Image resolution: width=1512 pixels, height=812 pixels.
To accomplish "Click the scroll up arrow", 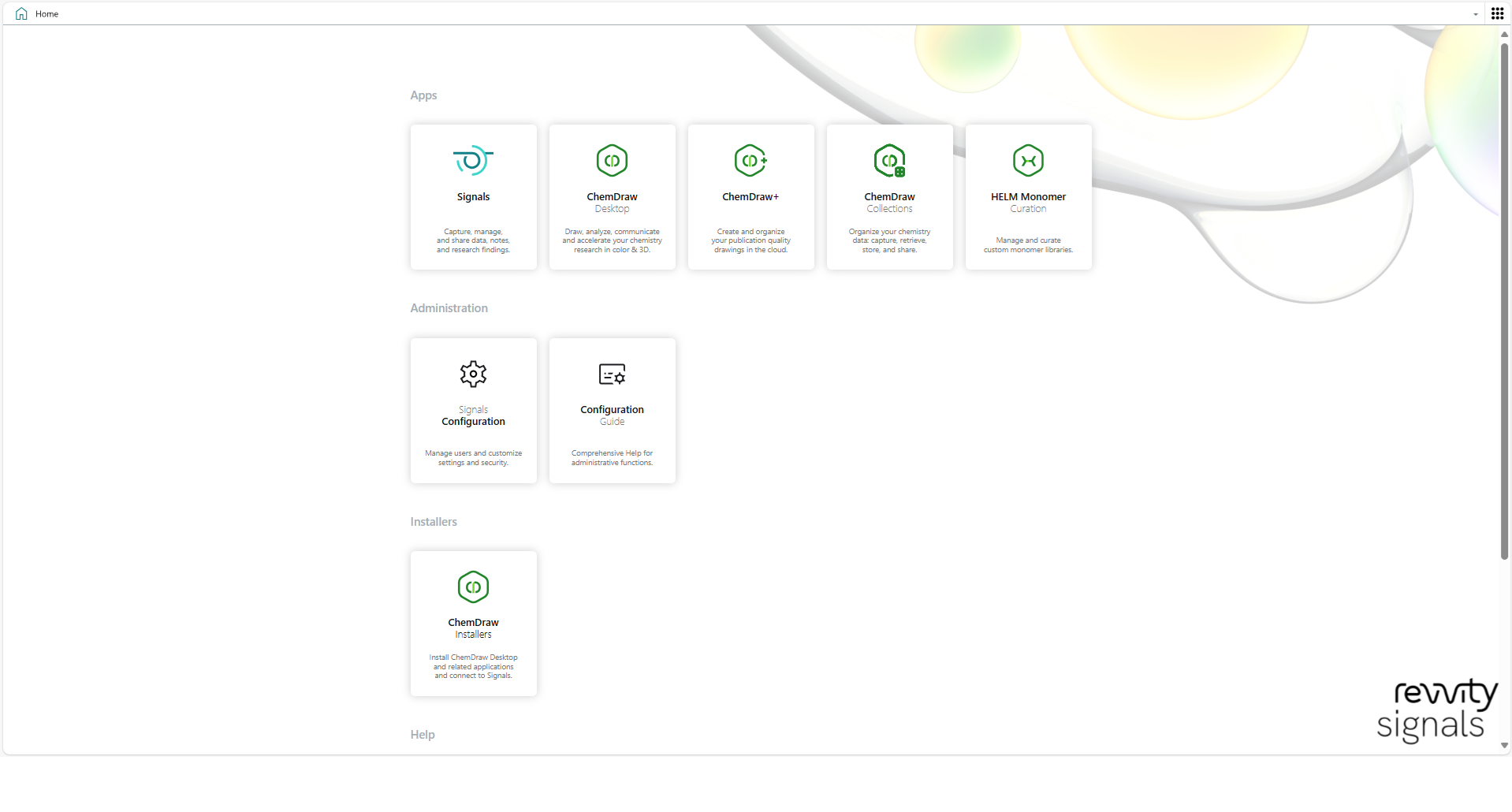I will click(1504, 35).
